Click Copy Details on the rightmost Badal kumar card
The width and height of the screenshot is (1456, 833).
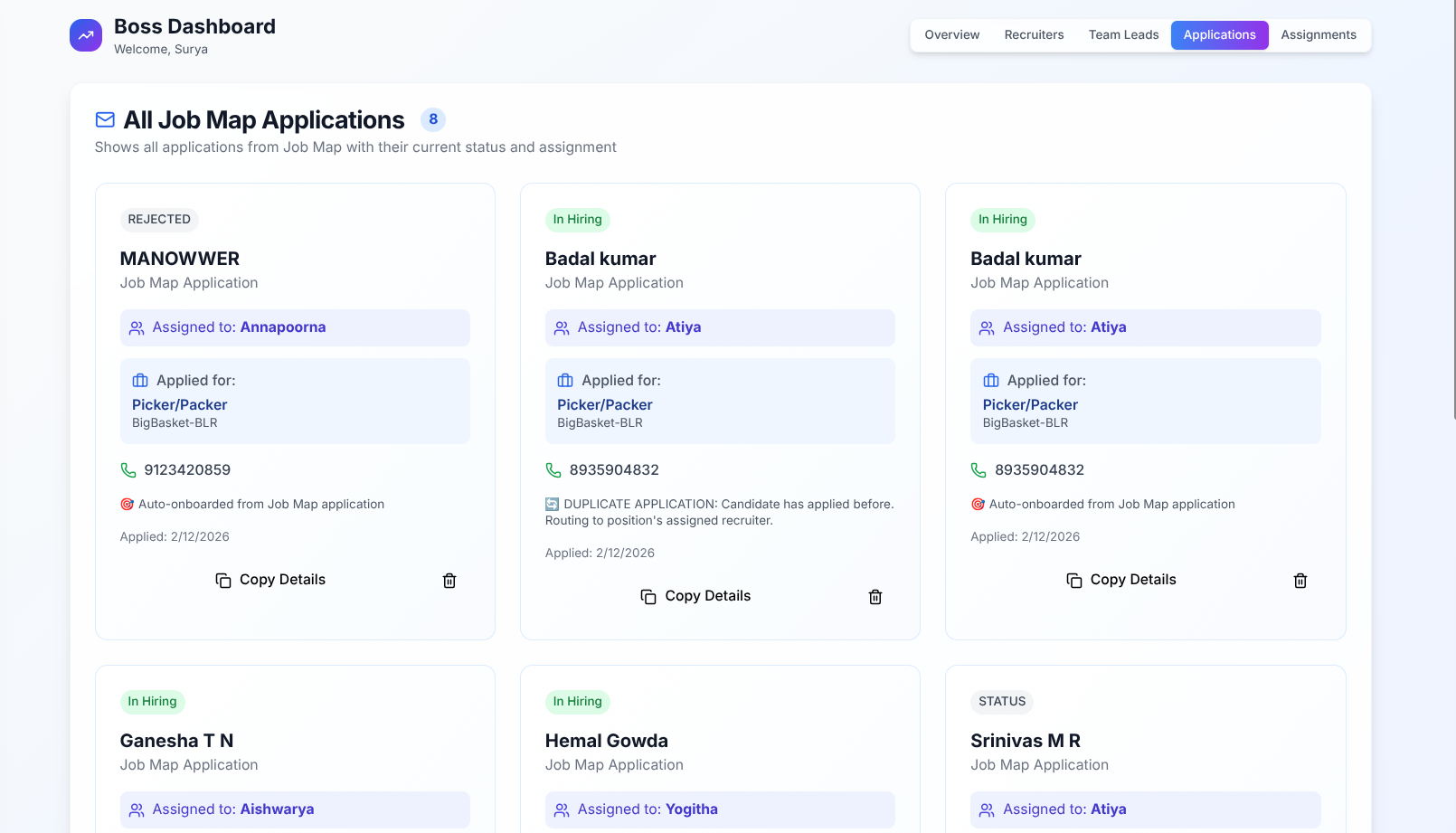pyautogui.click(x=1132, y=580)
